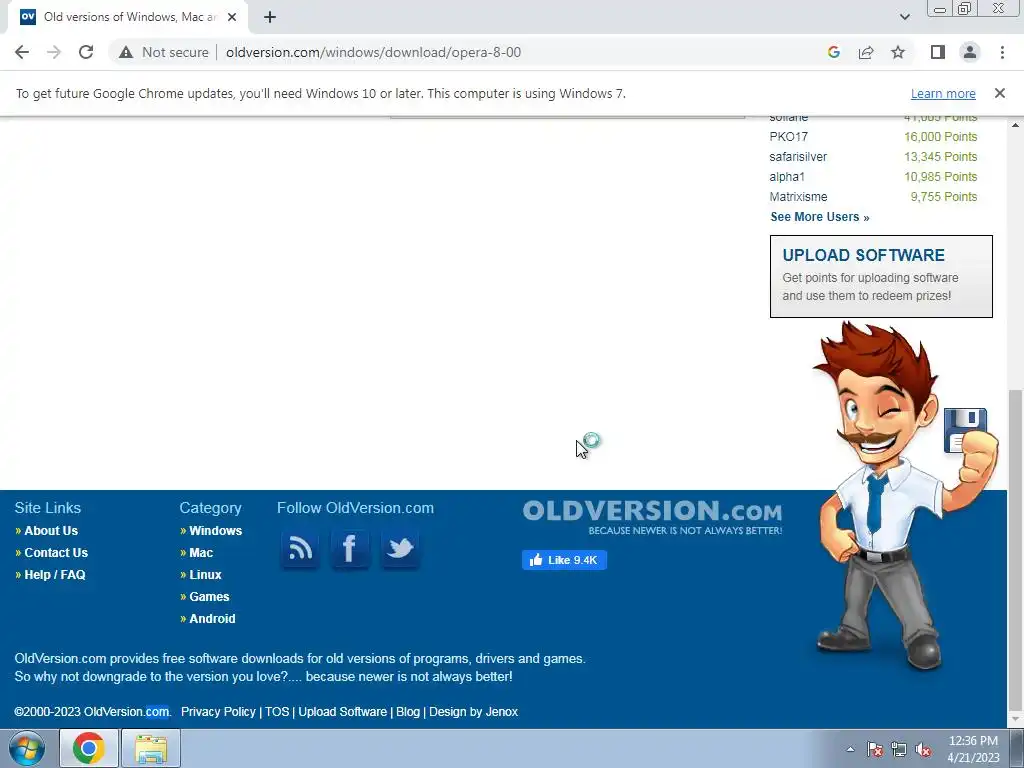Open Chrome three-dot menu
Viewport: 1024px width, 768px height.
(x=1002, y=52)
